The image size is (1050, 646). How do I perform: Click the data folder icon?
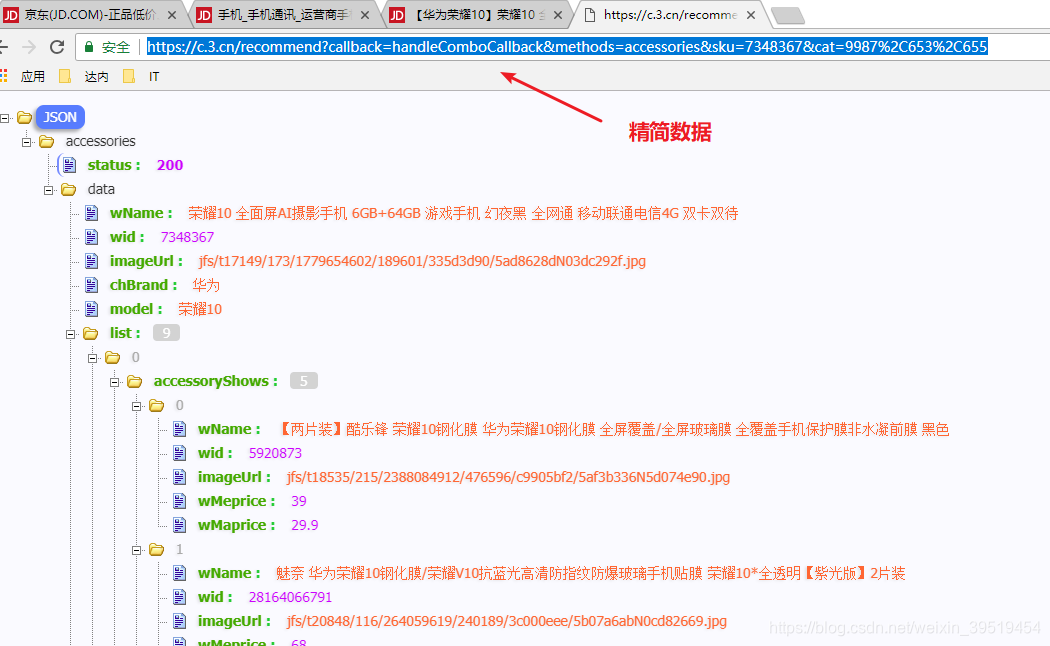[x=68, y=189]
